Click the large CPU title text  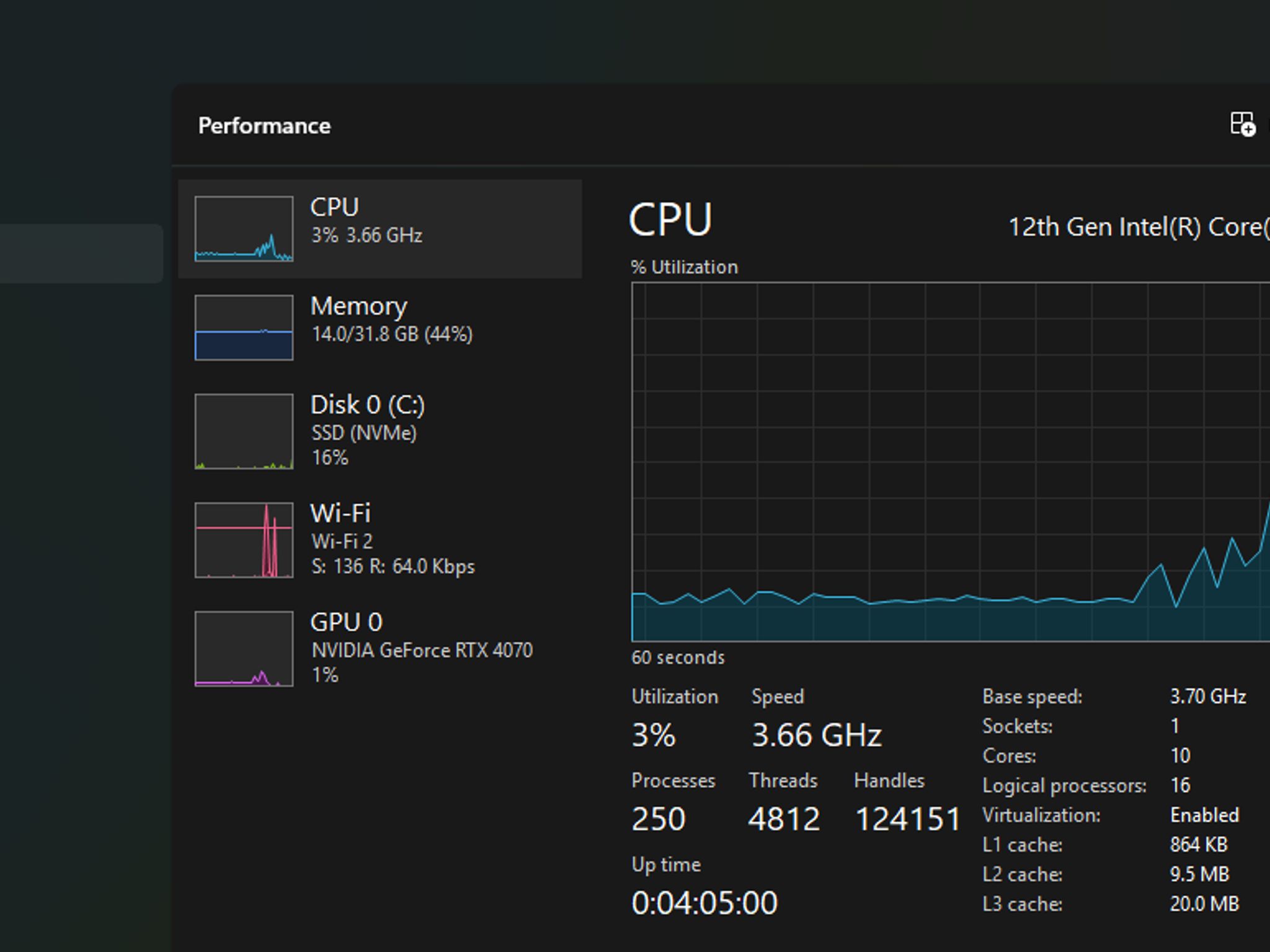pyautogui.click(x=670, y=219)
